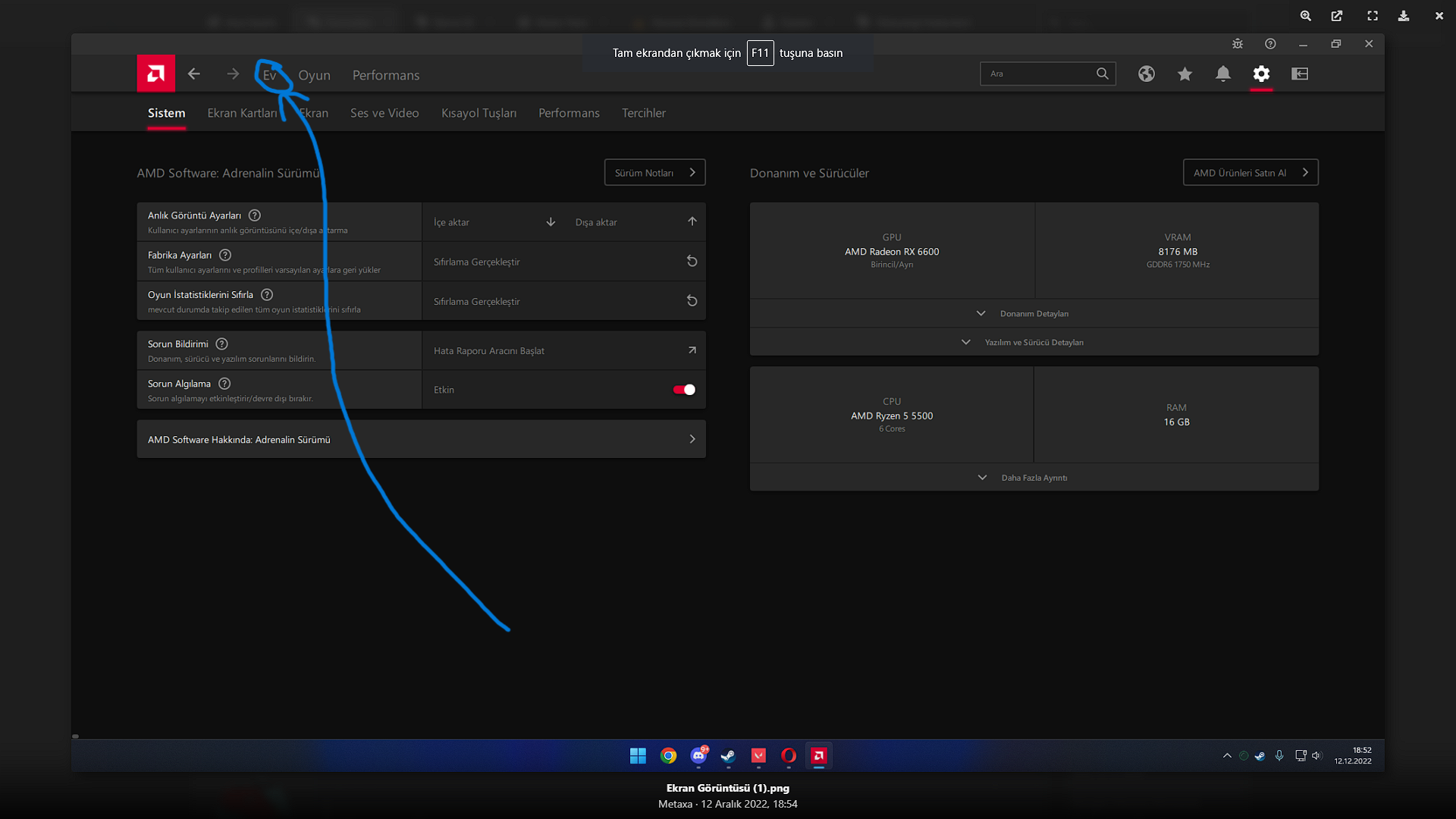Open the Tercihler tab

tap(644, 113)
